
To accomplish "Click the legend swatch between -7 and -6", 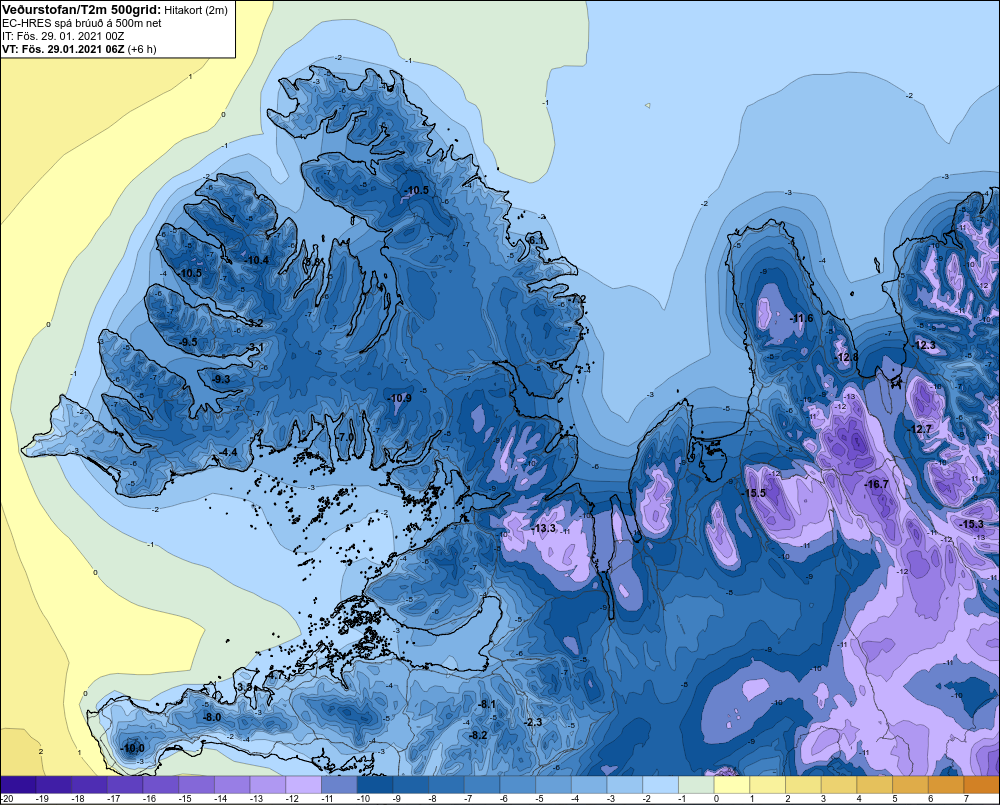I will [482, 785].
